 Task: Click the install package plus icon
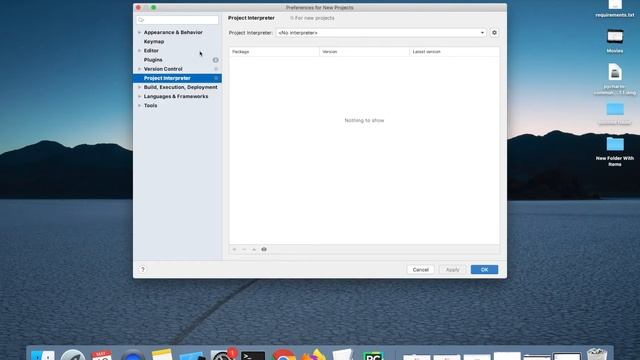234,249
